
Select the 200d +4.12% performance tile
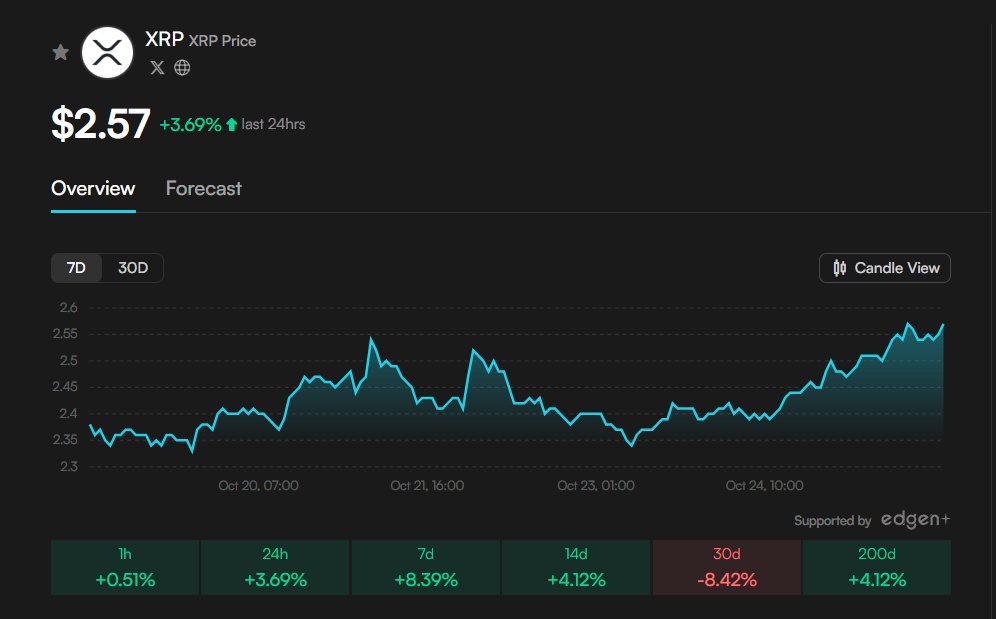coord(877,568)
